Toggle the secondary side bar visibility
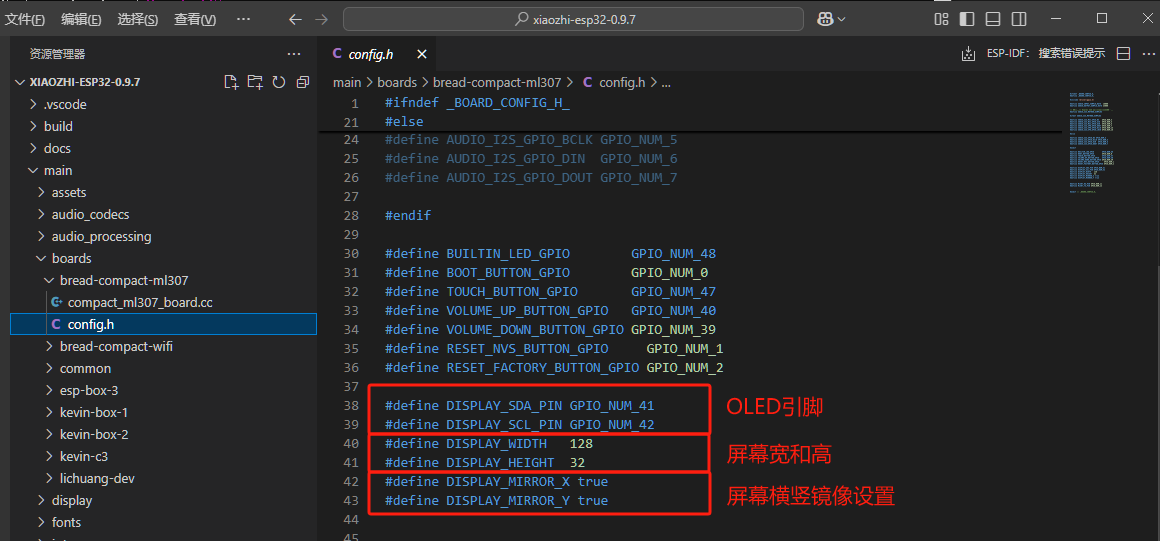1160x541 pixels. coord(1018,19)
